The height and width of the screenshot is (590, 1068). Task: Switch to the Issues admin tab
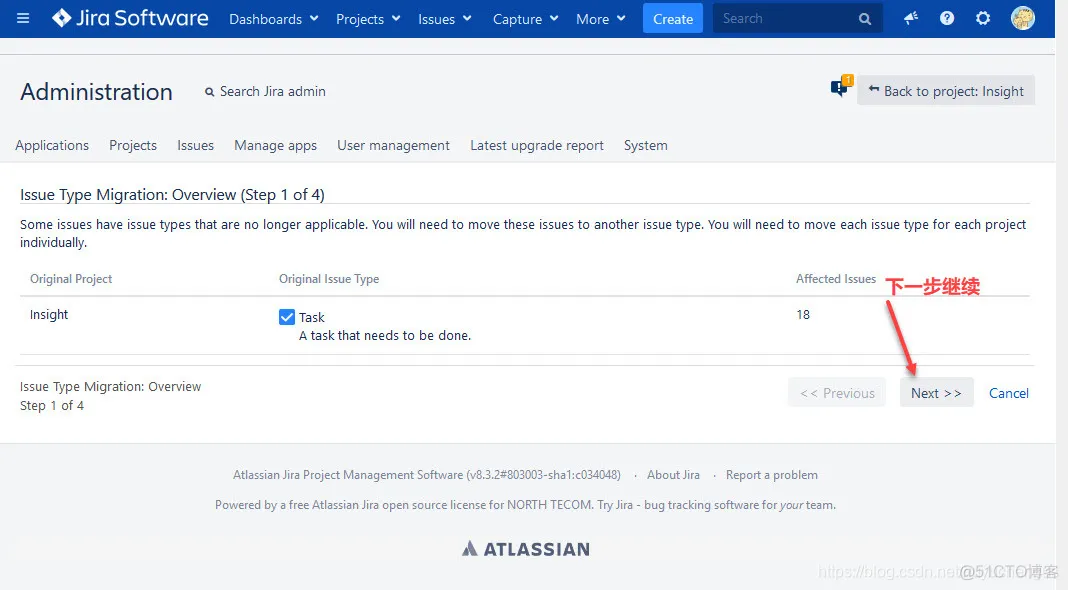coord(195,145)
